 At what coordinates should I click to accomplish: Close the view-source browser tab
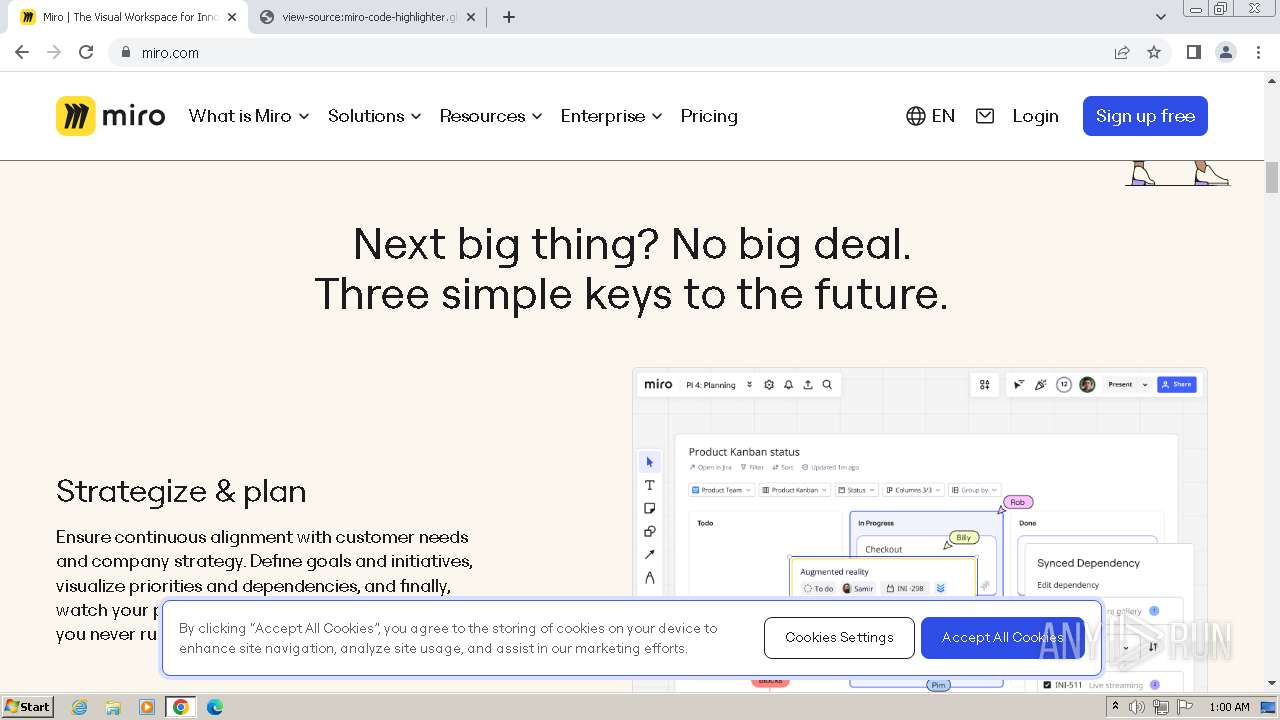(470, 17)
